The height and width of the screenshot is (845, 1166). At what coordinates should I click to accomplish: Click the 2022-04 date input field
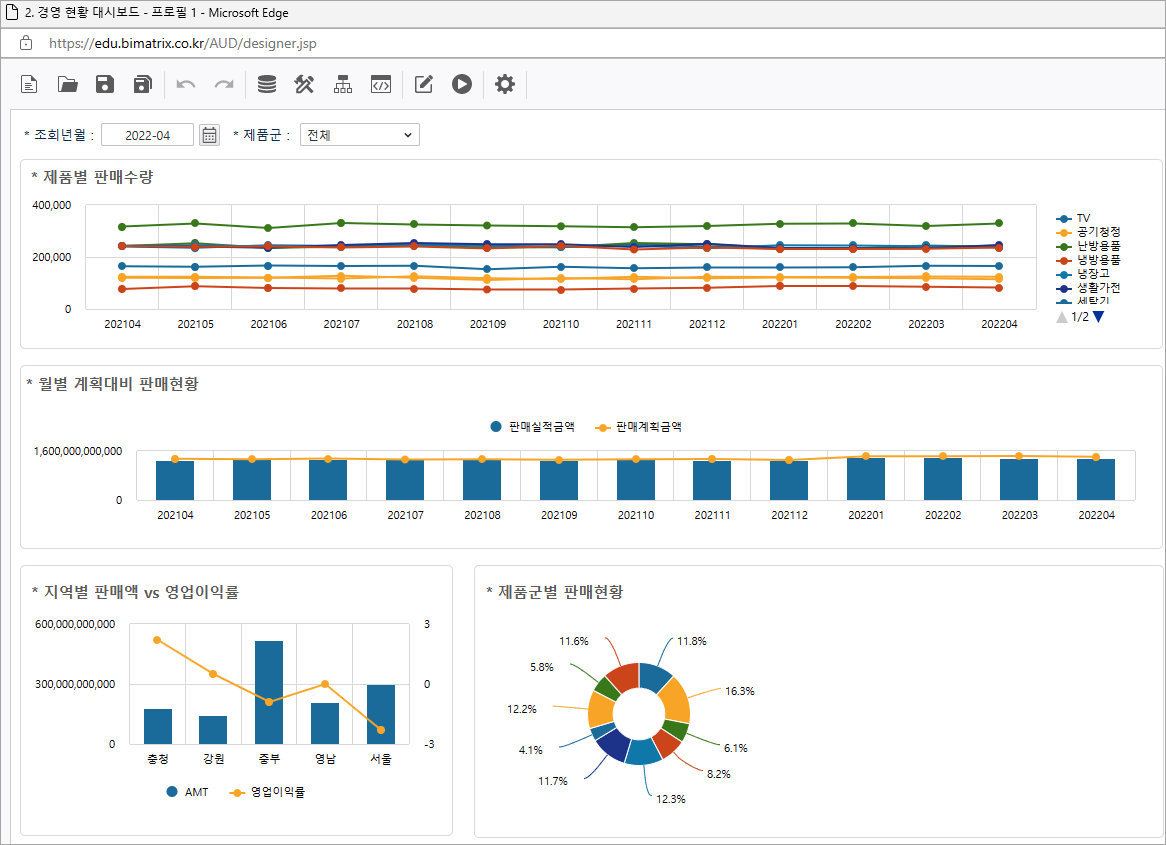coord(147,135)
